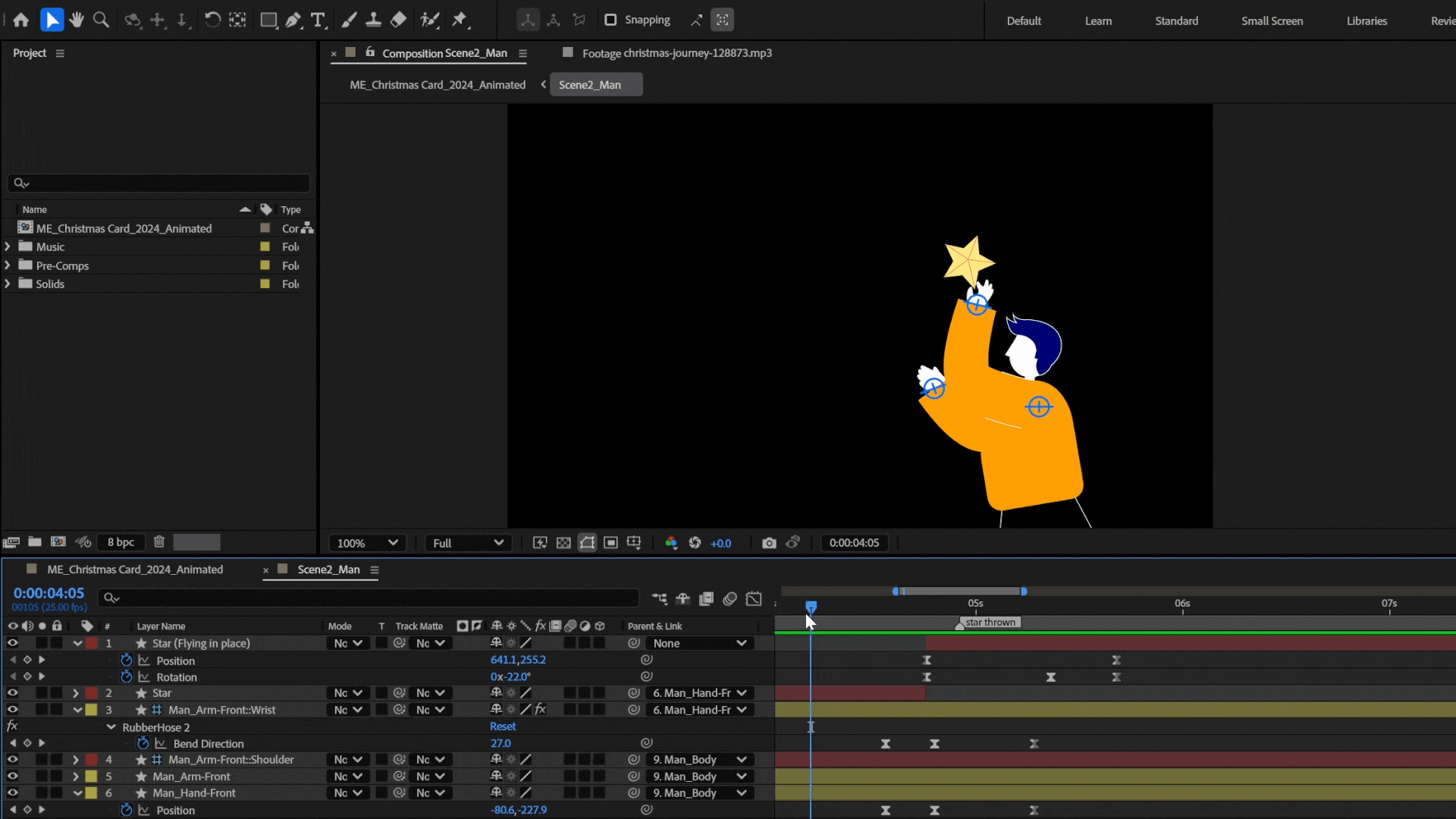Select the Roto Brush tool
The width and height of the screenshot is (1456, 819).
pos(430,20)
